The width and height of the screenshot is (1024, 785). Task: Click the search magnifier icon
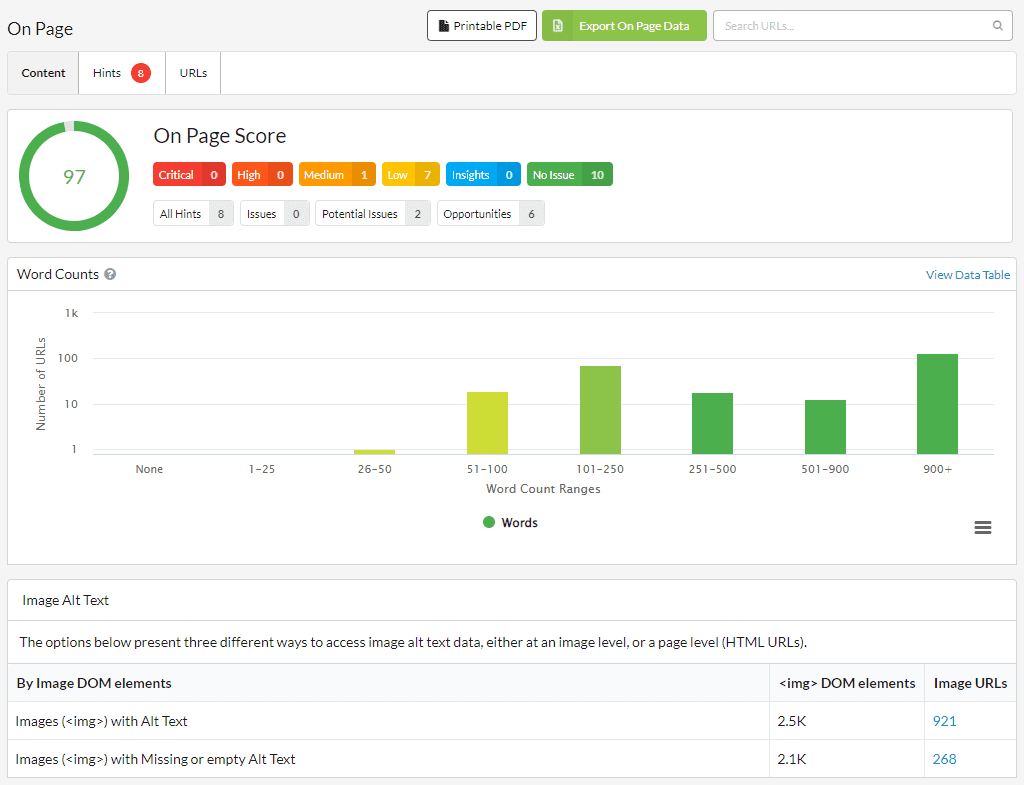[997, 25]
